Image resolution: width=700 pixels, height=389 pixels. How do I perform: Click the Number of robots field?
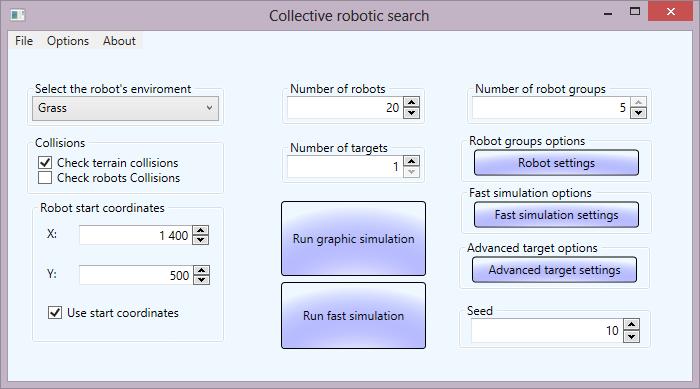[345, 108]
